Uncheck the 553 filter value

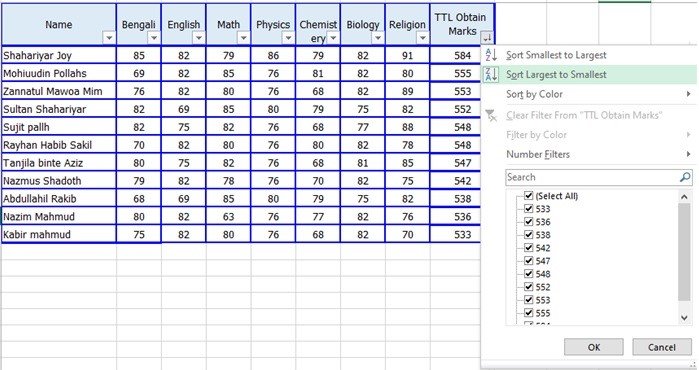pos(529,300)
